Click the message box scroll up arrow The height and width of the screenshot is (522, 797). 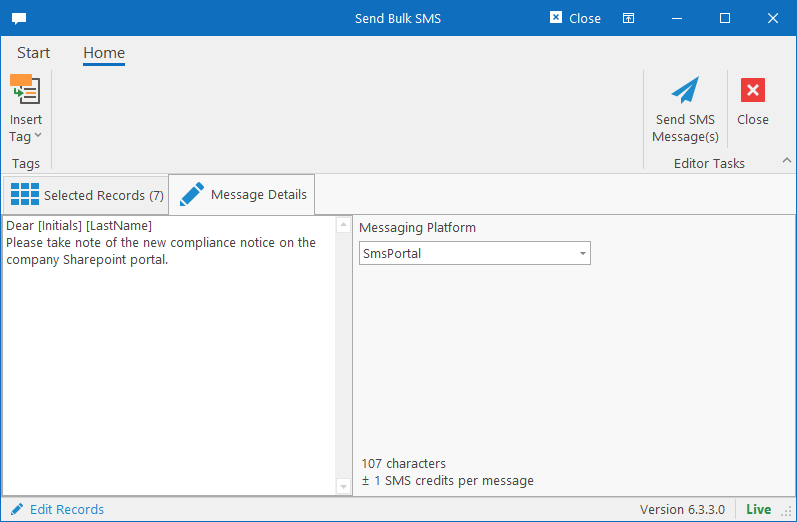click(x=344, y=225)
